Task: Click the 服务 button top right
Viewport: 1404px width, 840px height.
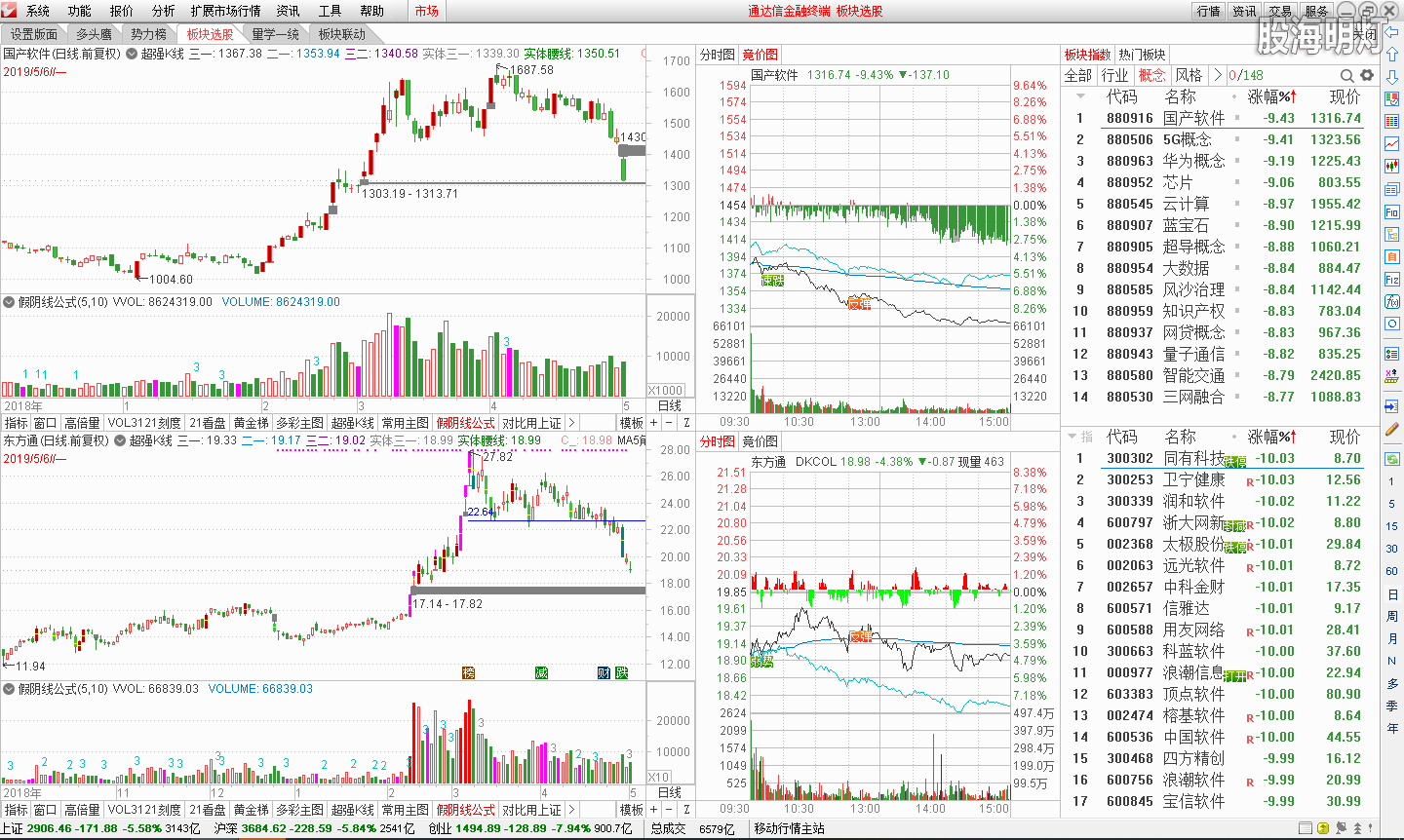Action: (x=1316, y=11)
